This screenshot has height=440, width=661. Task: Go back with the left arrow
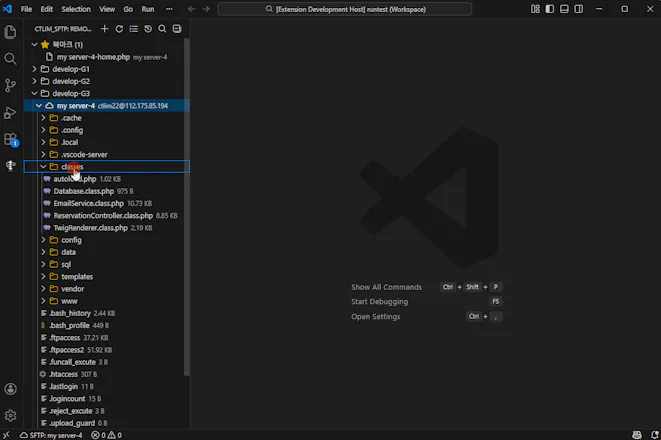click(x=191, y=9)
